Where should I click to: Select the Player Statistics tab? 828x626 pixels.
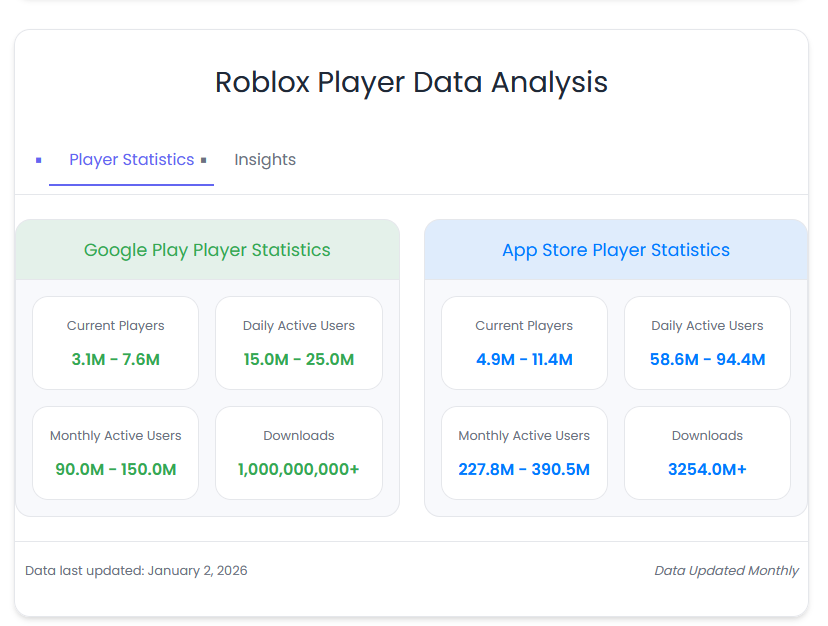tap(131, 160)
